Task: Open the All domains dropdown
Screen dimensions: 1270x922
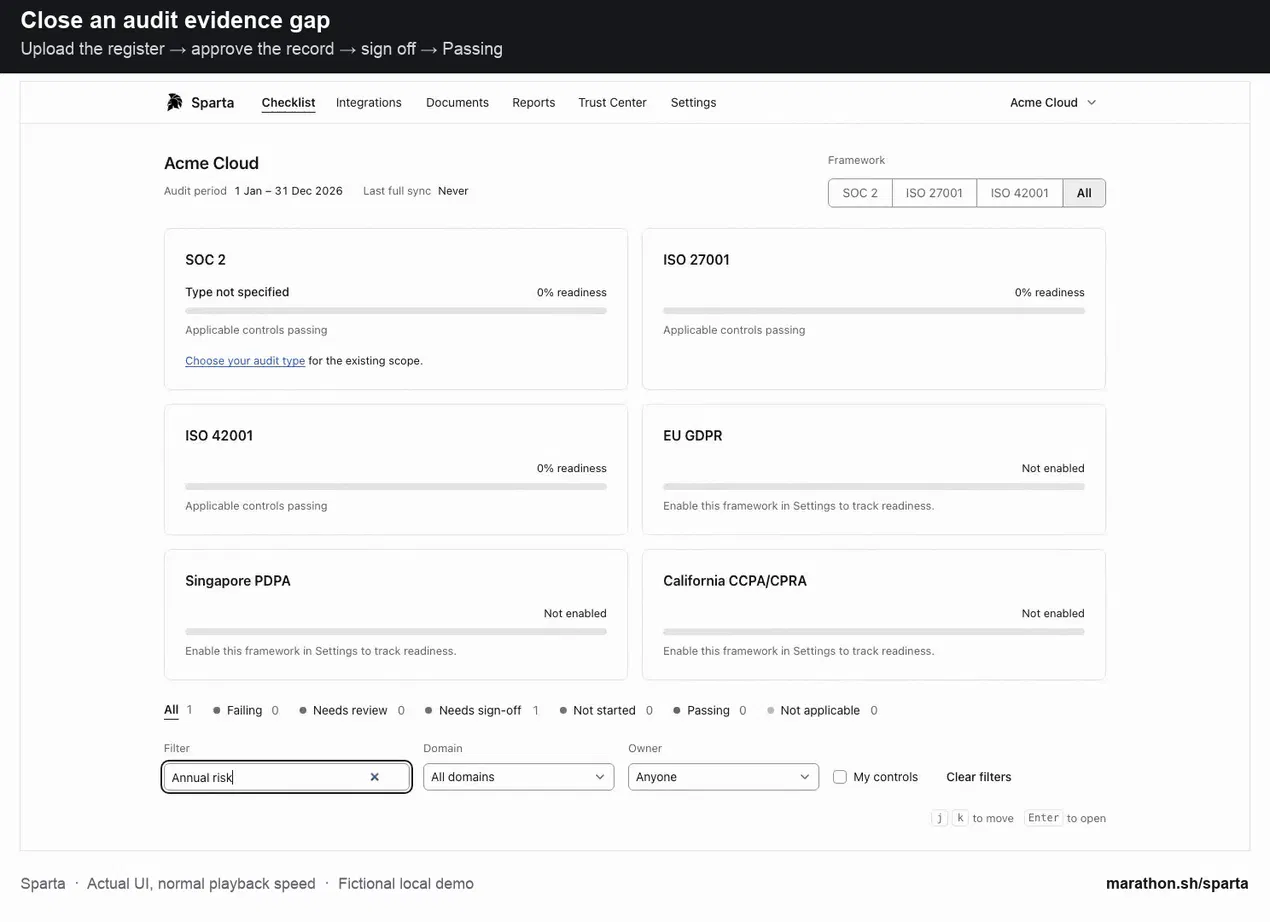Action: click(x=518, y=777)
